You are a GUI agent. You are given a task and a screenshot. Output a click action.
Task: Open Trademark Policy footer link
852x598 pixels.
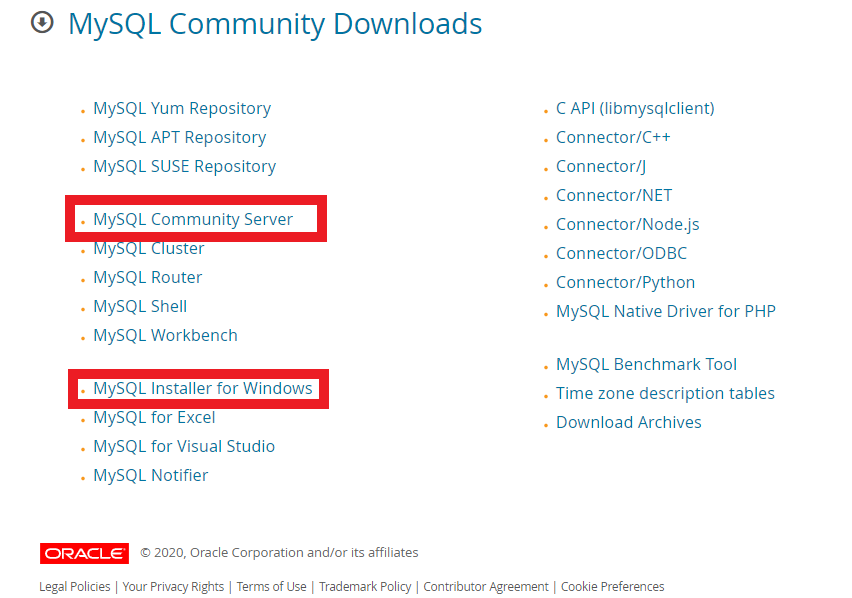click(365, 587)
